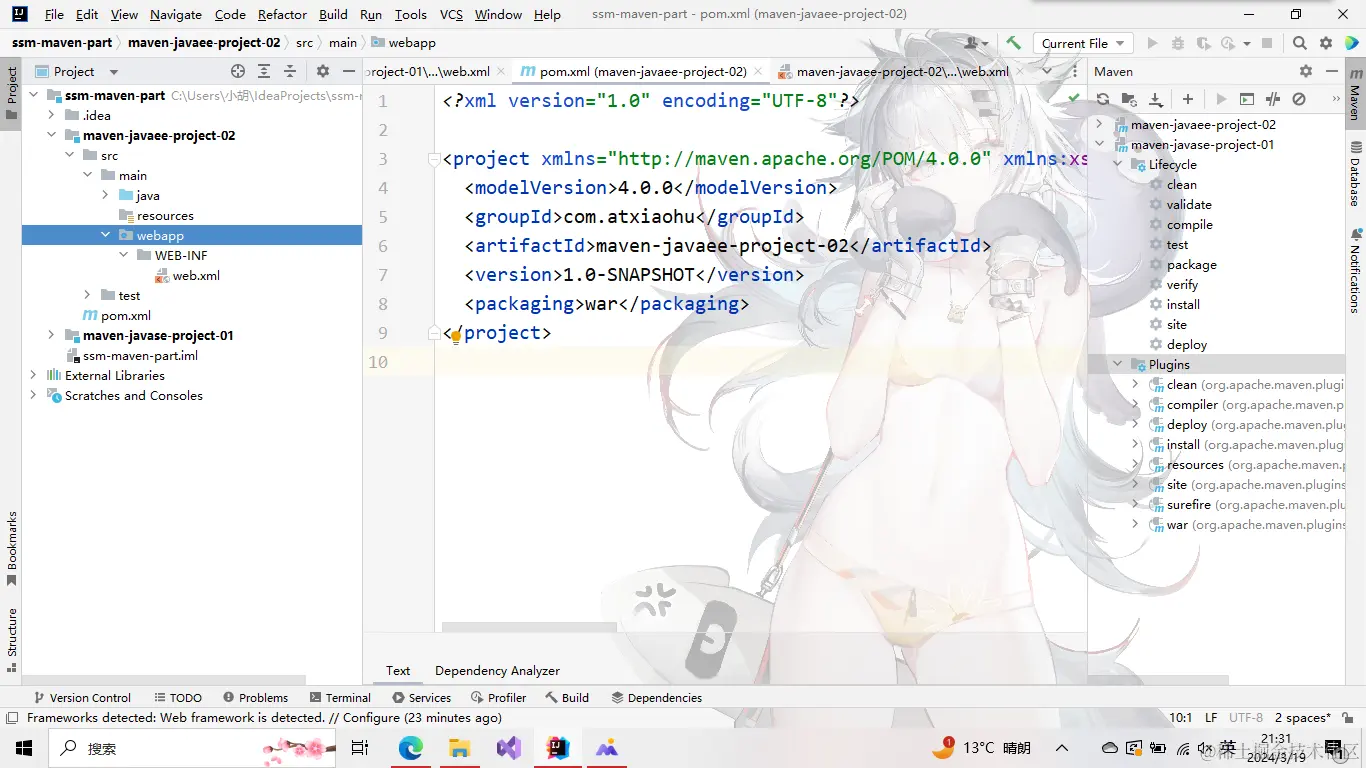Viewport: 1366px width, 768px height.
Task: Expand the compiler plugin in Maven panel
Action: tap(1135, 404)
